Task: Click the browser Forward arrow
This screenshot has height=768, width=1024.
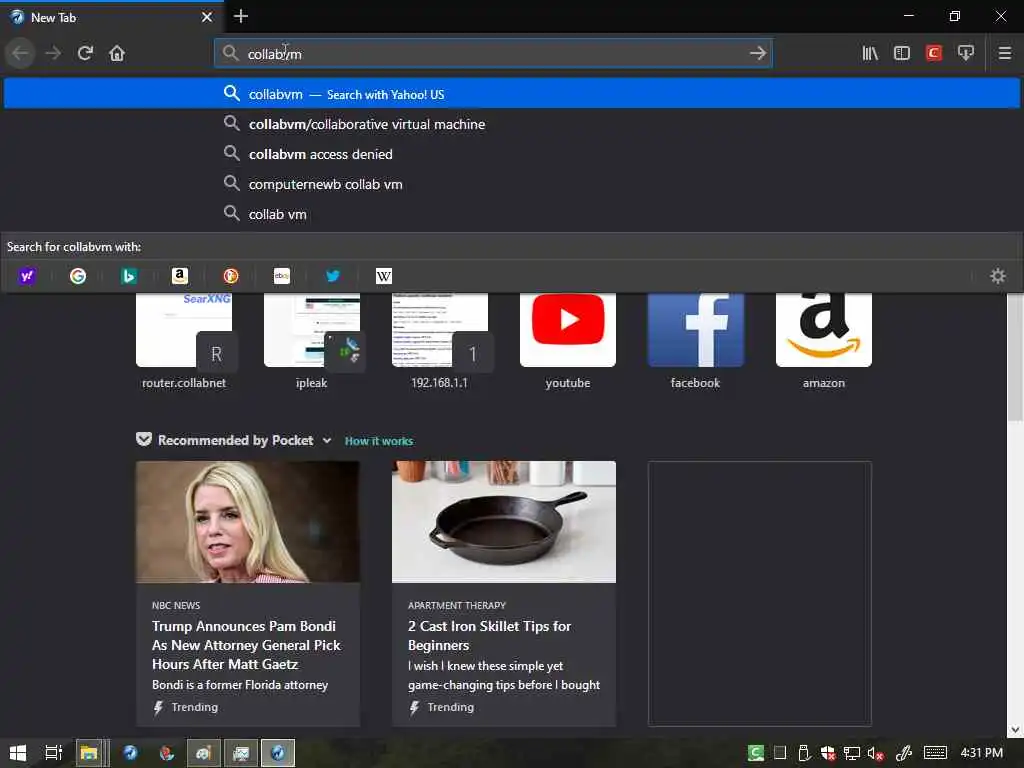Action: click(x=53, y=53)
